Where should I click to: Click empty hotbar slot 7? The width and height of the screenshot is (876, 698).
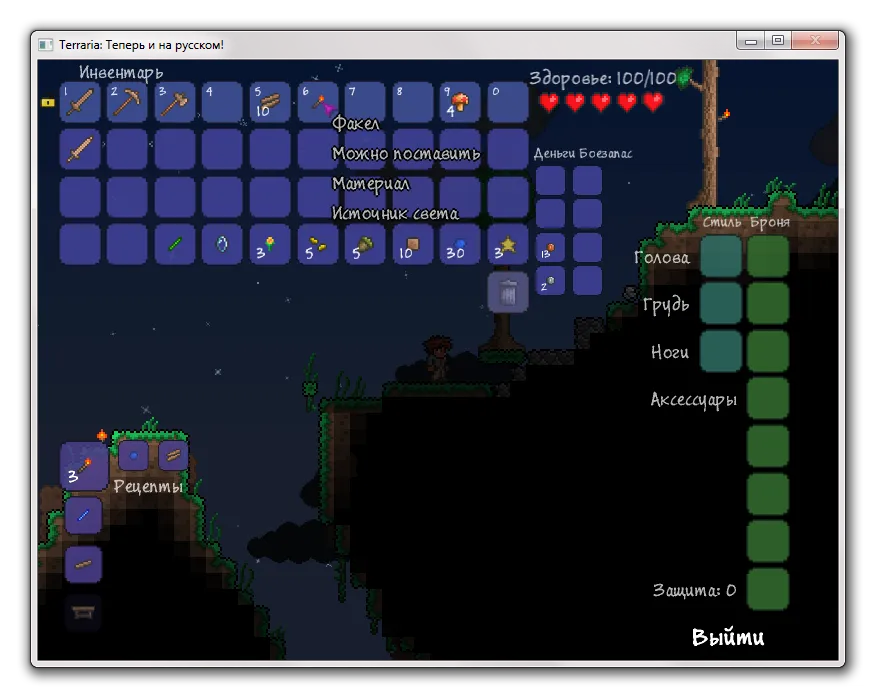[x=365, y=102]
